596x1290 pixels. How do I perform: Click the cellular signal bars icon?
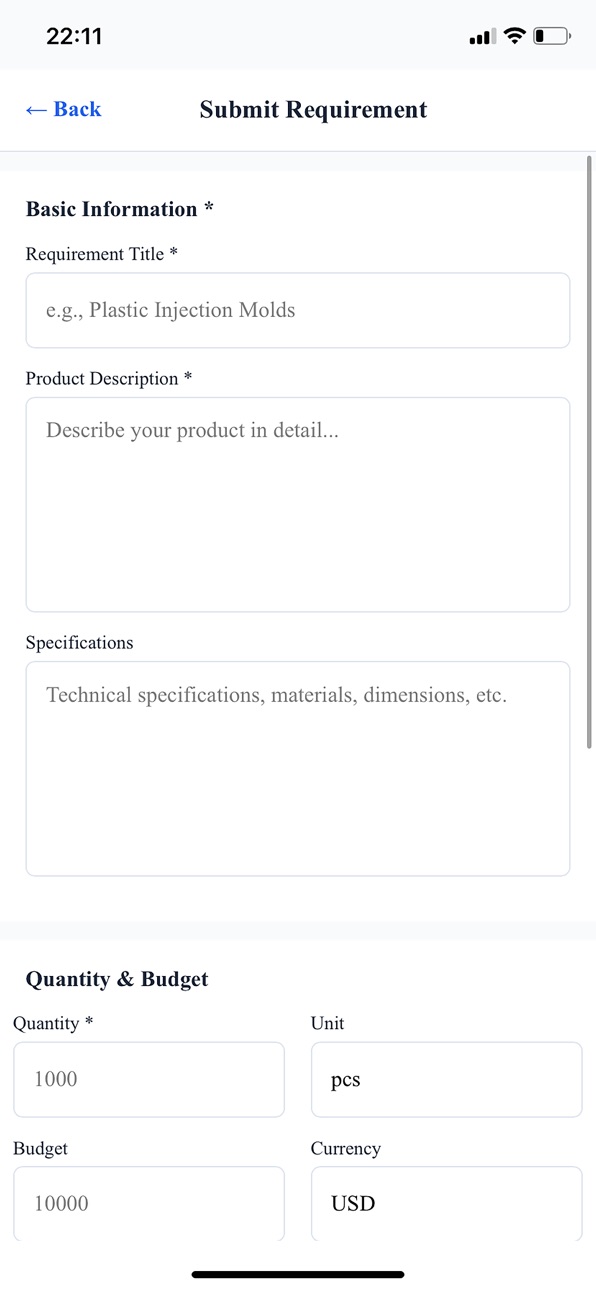(x=482, y=37)
